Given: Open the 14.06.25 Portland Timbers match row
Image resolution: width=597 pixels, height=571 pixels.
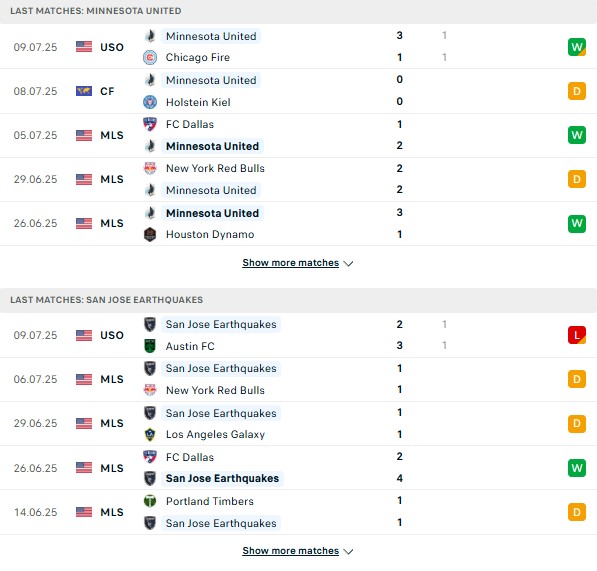Looking at the screenshot, I should tap(298, 512).
